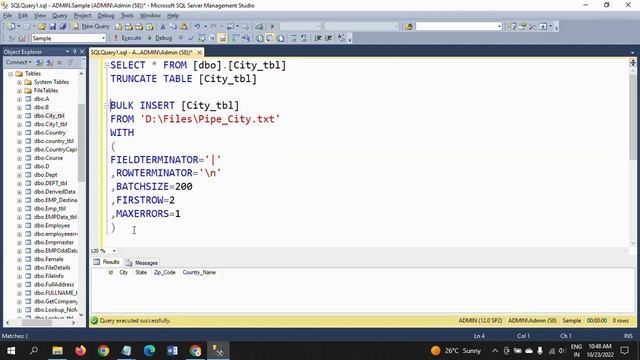Open the Help menu
640x360 pixels.
click(173, 16)
